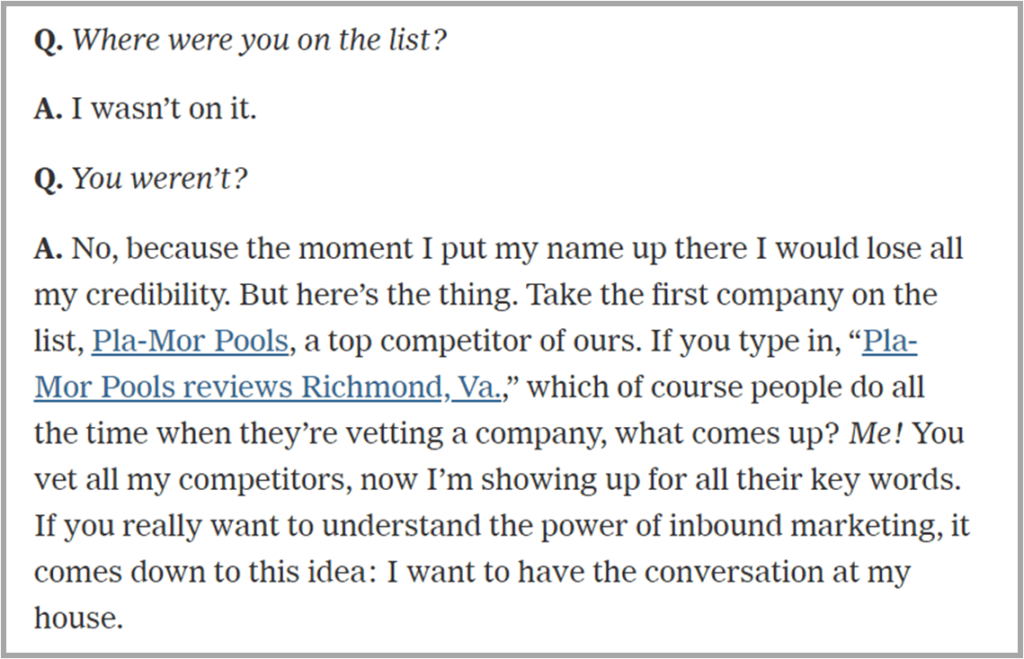The width and height of the screenshot is (1024, 659).
Task: Click the final word "house."
Action: pos(78,618)
